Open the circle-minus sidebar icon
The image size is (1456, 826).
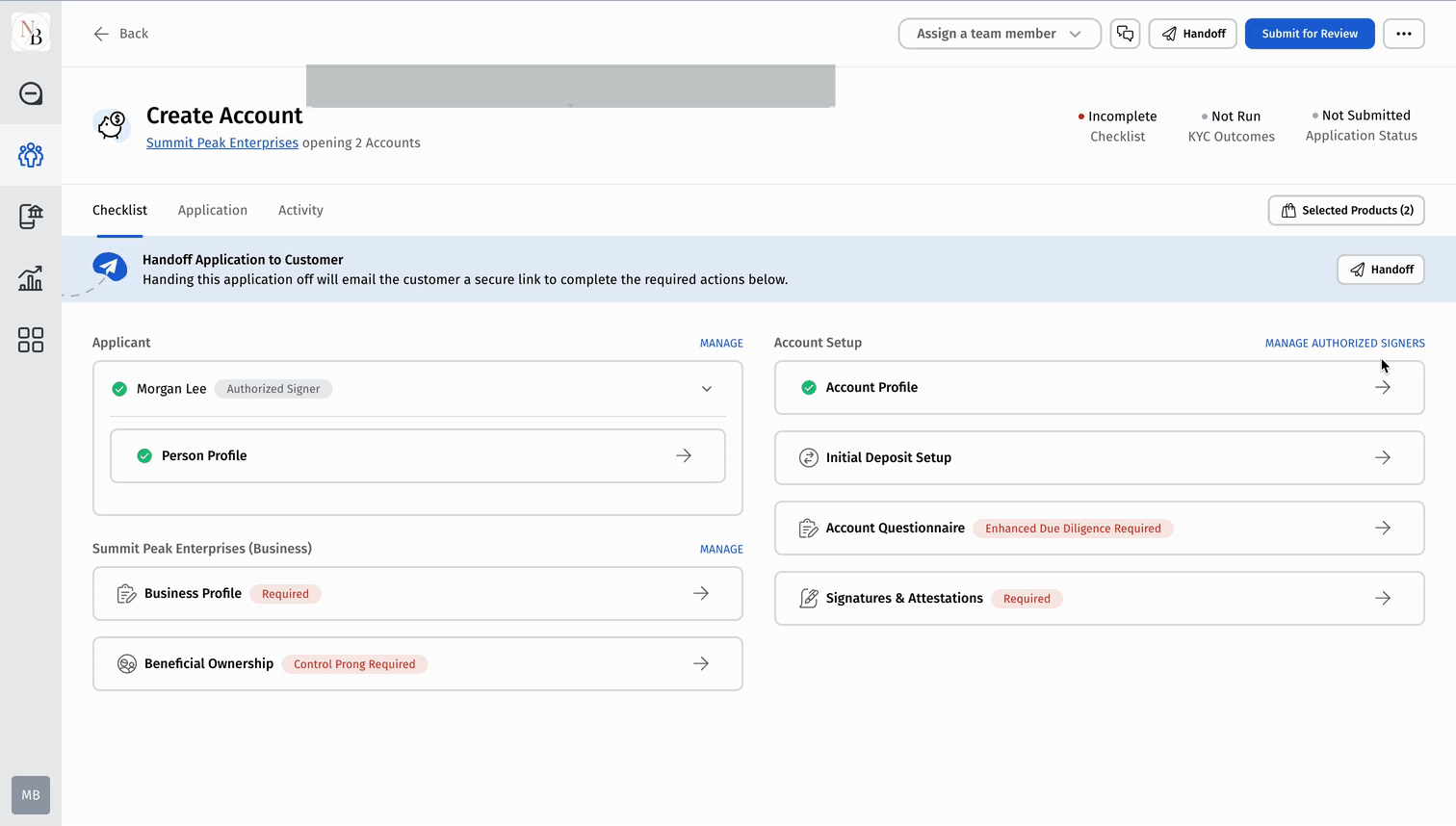pyautogui.click(x=31, y=93)
